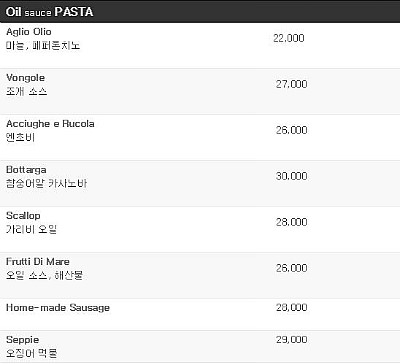Click Korean description under Bottarga
Viewport: 400px width, 364px height.
pos(46,183)
